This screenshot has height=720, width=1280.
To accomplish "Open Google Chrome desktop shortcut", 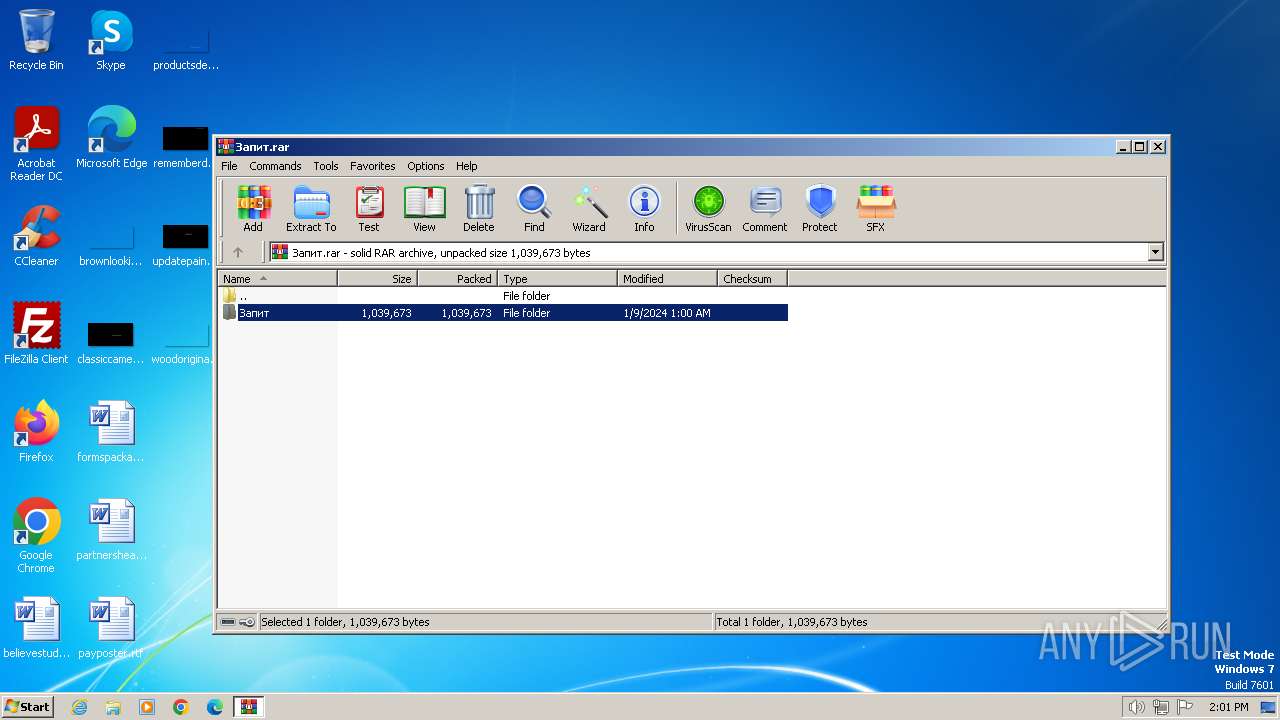I will [x=36, y=536].
